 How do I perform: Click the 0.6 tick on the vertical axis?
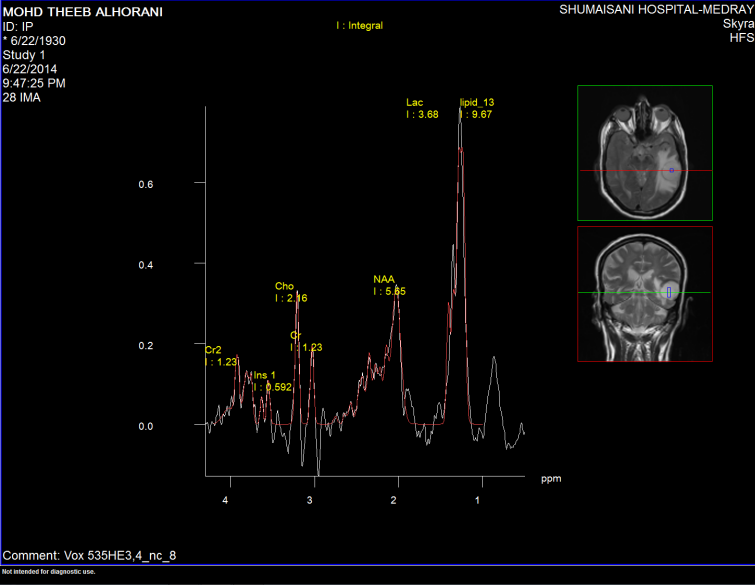click(x=146, y=185)
